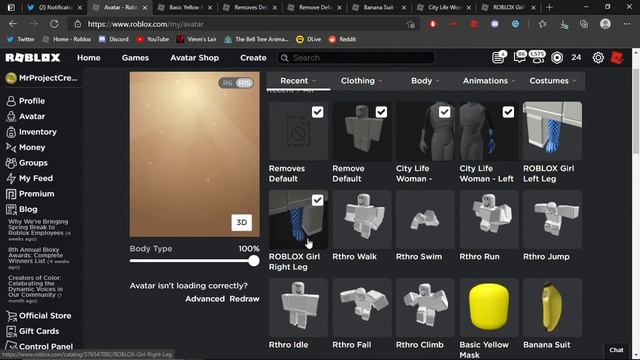Open the YouTube bookmark

pos(153,39)
